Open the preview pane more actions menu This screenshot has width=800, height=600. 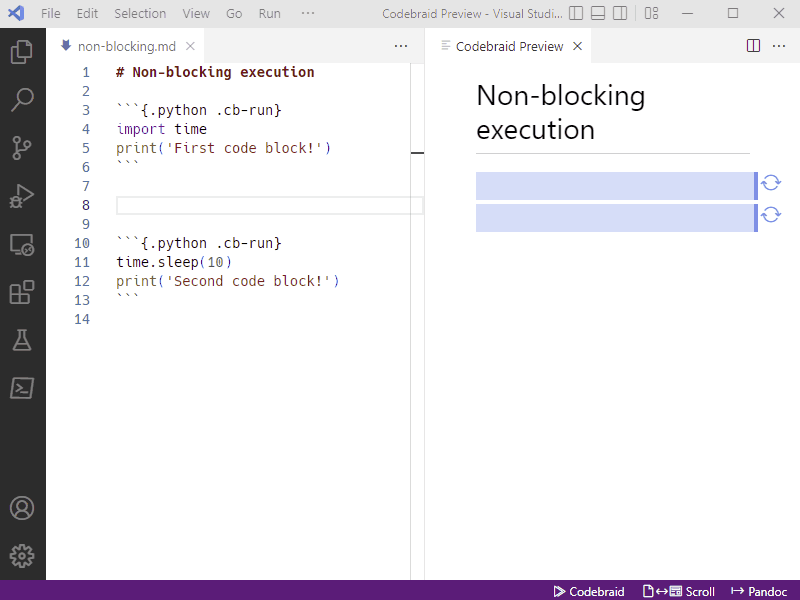click(779, 46)
